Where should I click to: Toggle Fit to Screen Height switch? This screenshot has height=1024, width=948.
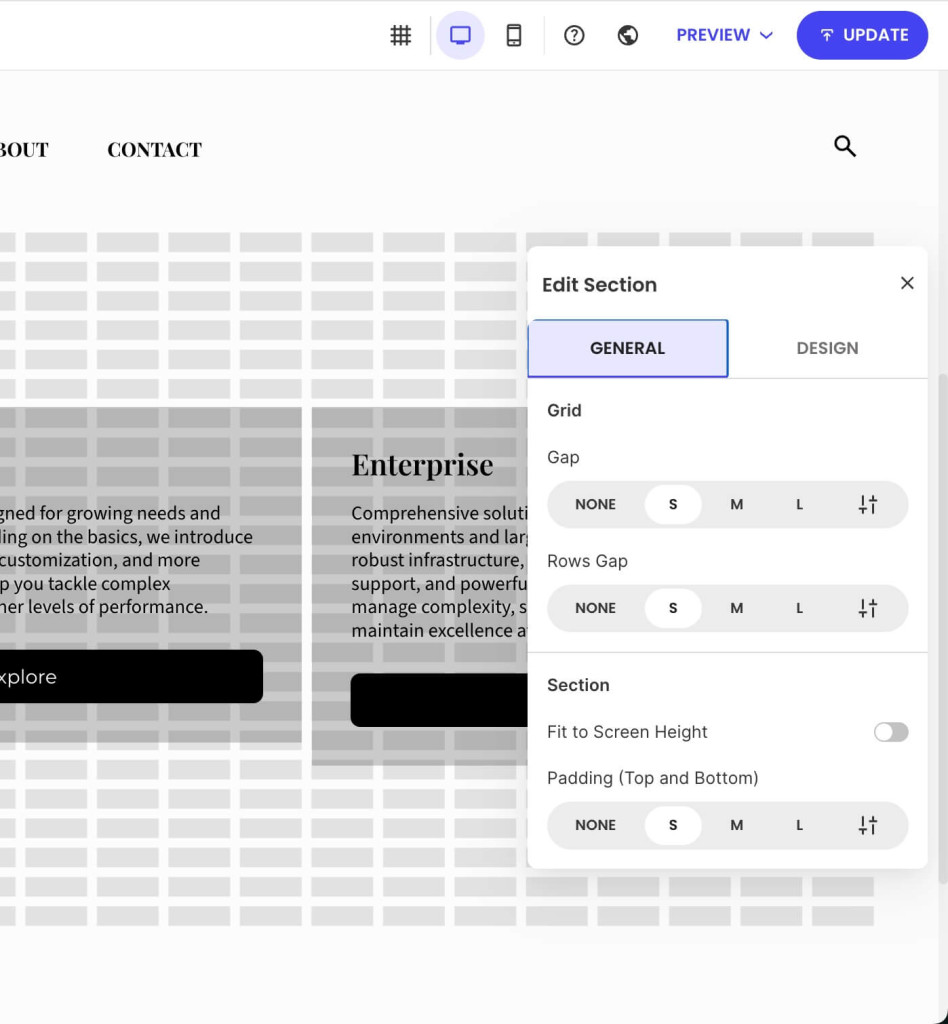tap(891, 732)
